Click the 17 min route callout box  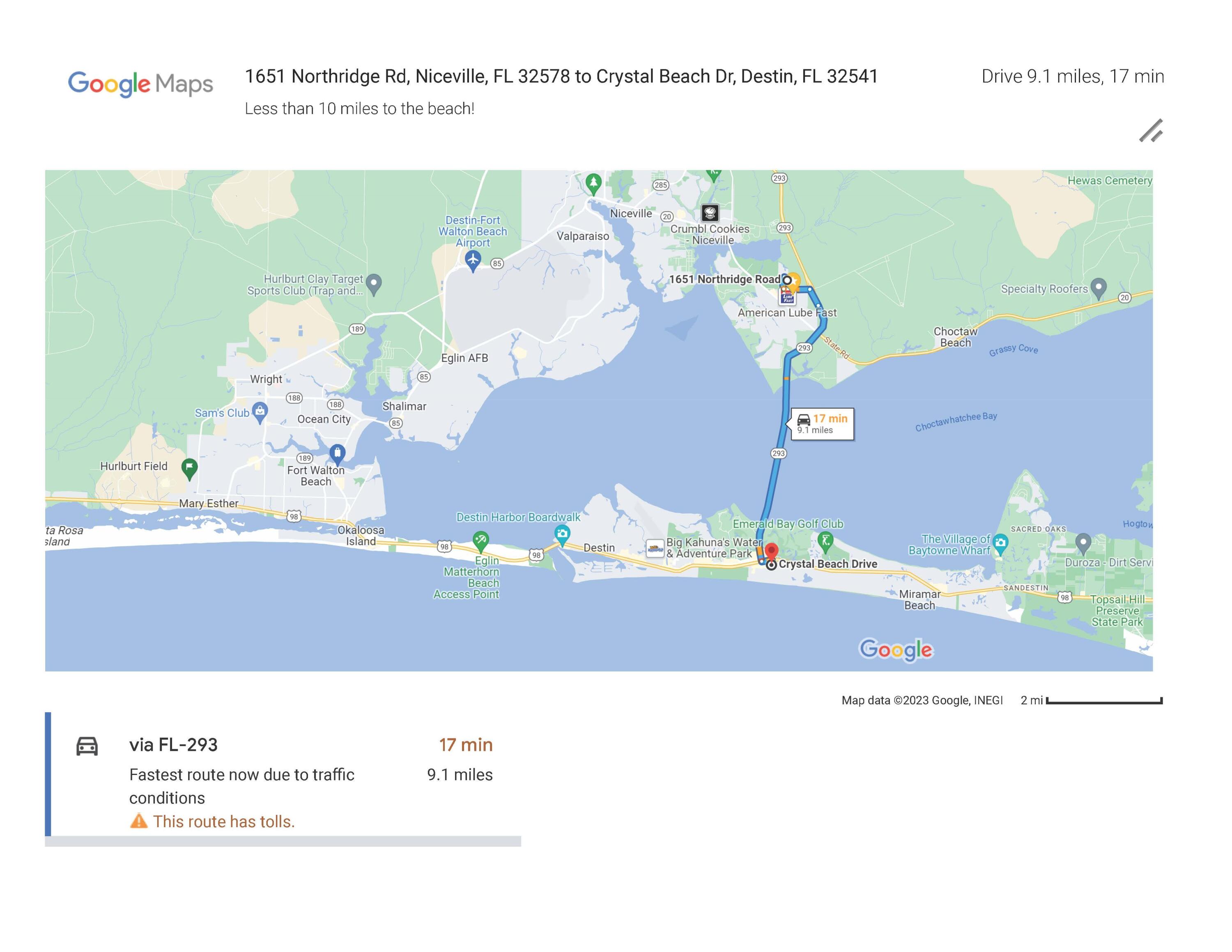click(822, 423)
